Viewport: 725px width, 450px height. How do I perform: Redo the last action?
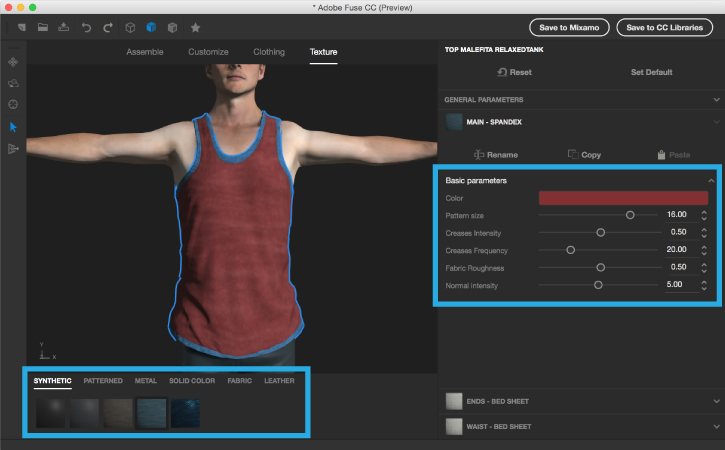[x=108, y=27]
